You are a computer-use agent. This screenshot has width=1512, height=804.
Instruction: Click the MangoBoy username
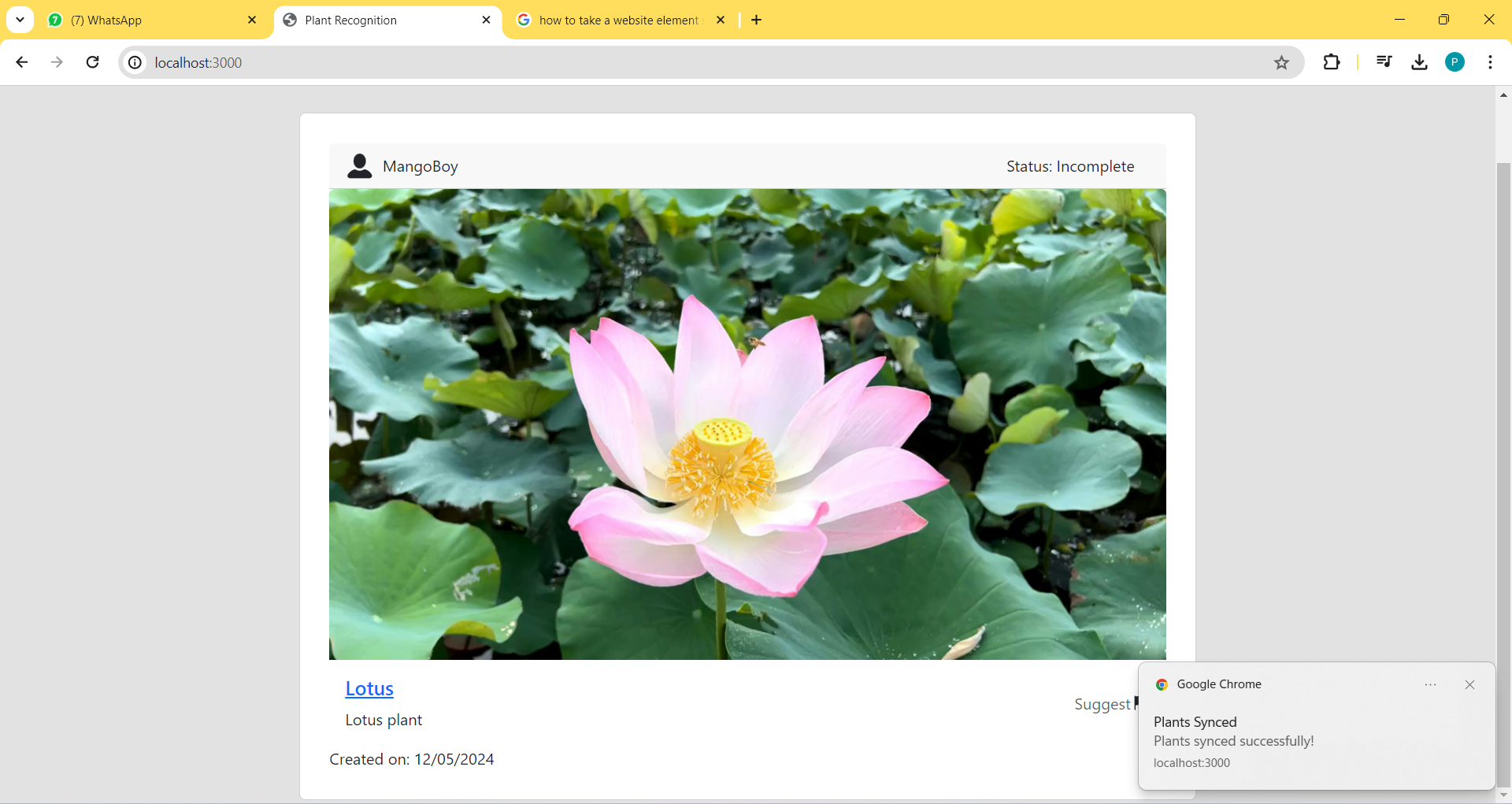coord(421,166)
